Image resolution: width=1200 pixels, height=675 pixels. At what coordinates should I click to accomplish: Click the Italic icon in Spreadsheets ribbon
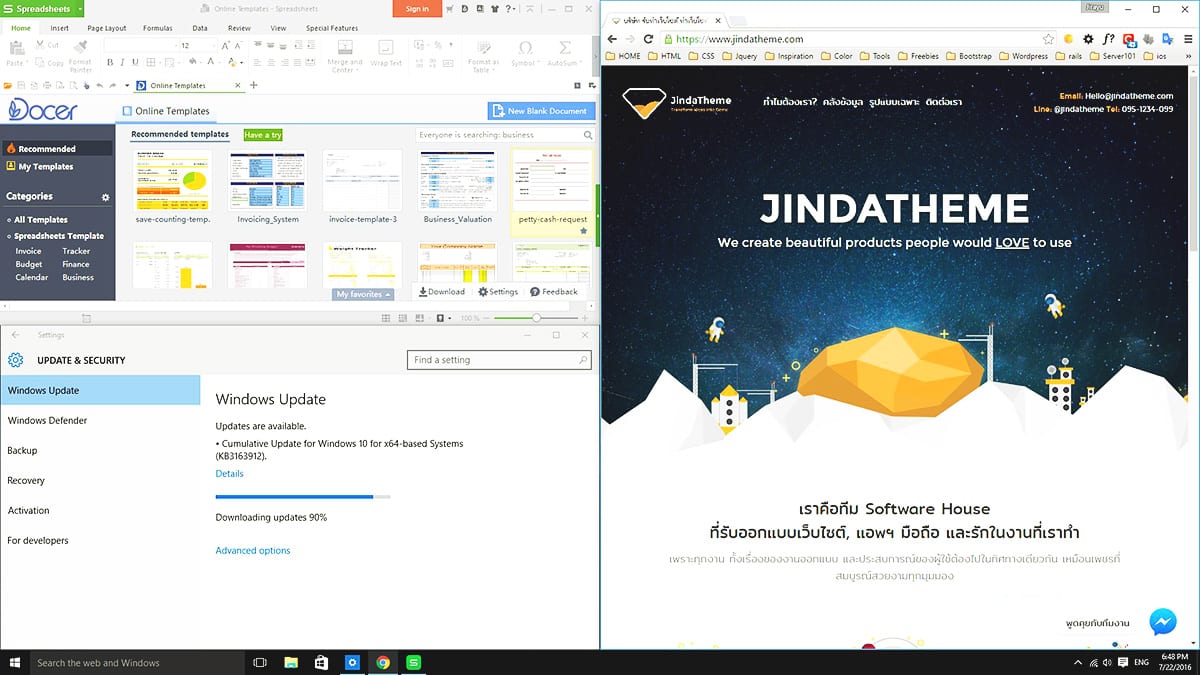click(122, 62)
